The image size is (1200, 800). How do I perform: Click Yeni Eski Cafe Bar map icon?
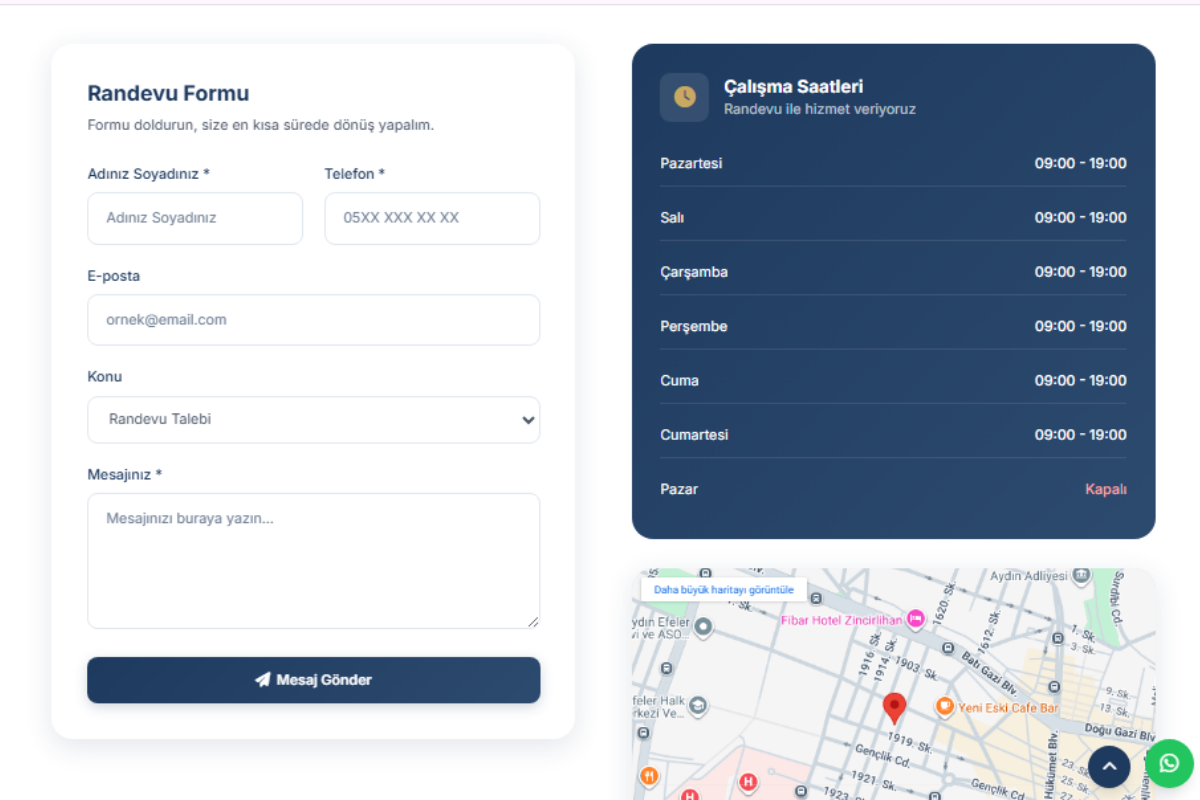(944, 707)
